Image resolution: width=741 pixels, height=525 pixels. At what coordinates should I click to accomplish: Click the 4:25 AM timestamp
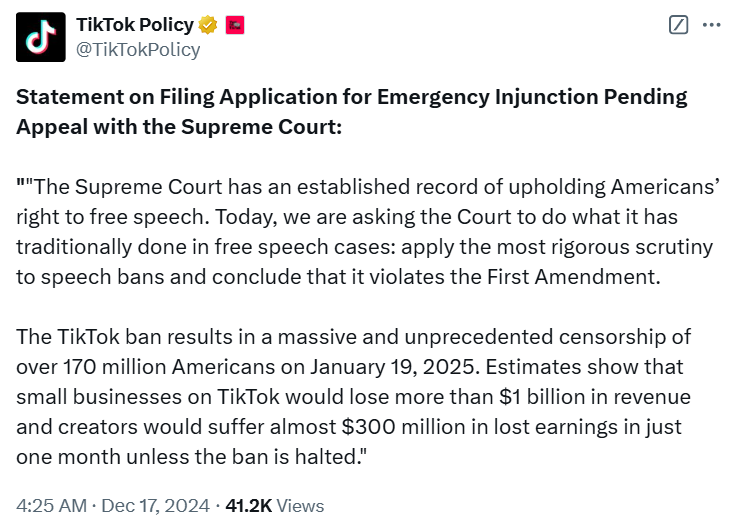point(51,506)
